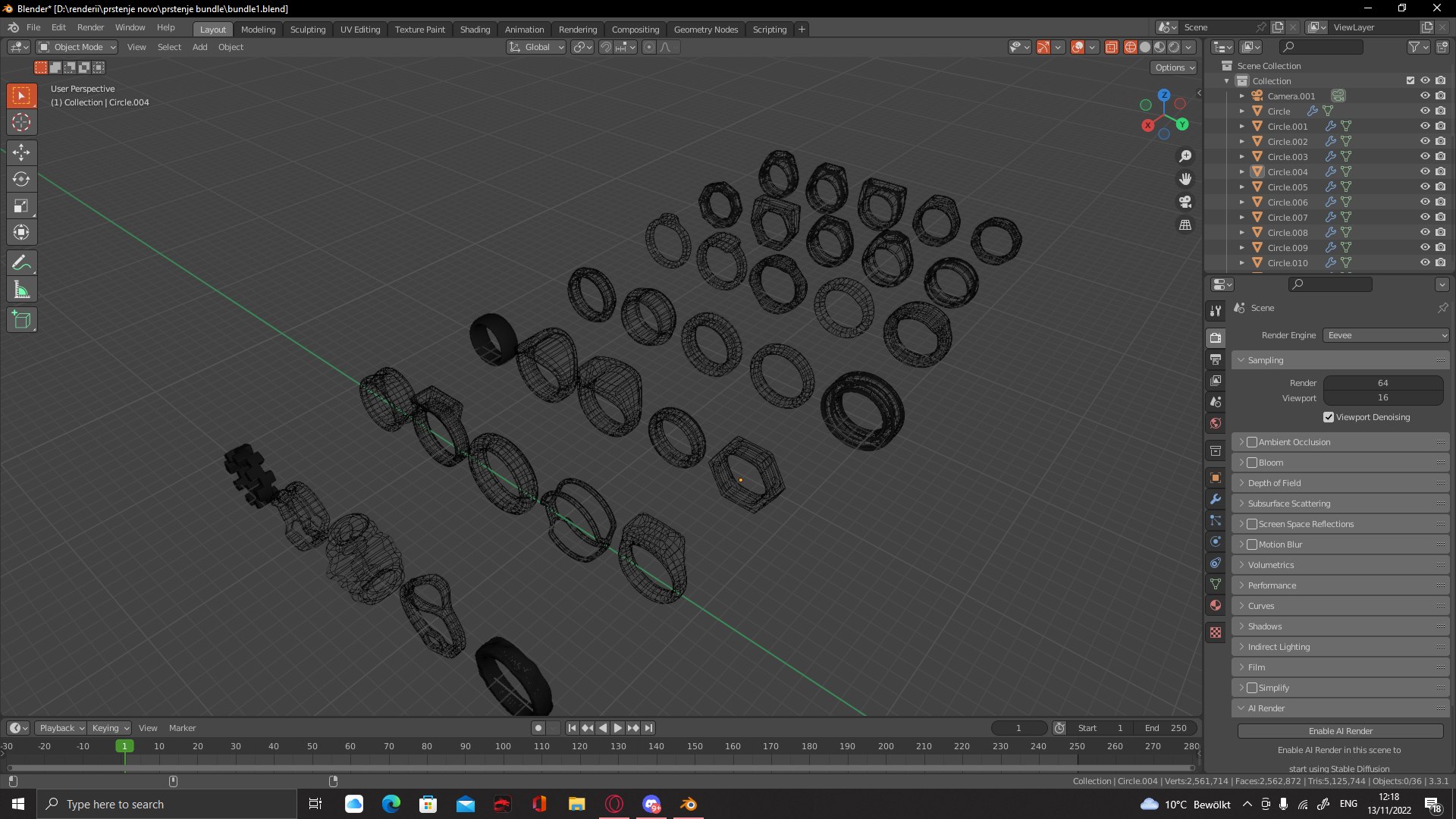
Task: Select the Scale tool
Action: (21, 206)
